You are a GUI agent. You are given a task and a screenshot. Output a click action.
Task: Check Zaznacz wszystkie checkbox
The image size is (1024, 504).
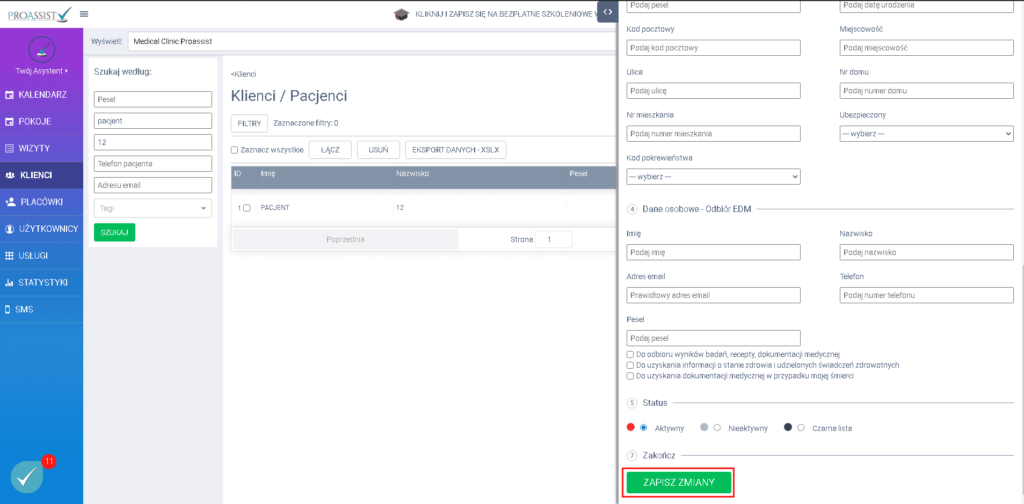[235, 150]
